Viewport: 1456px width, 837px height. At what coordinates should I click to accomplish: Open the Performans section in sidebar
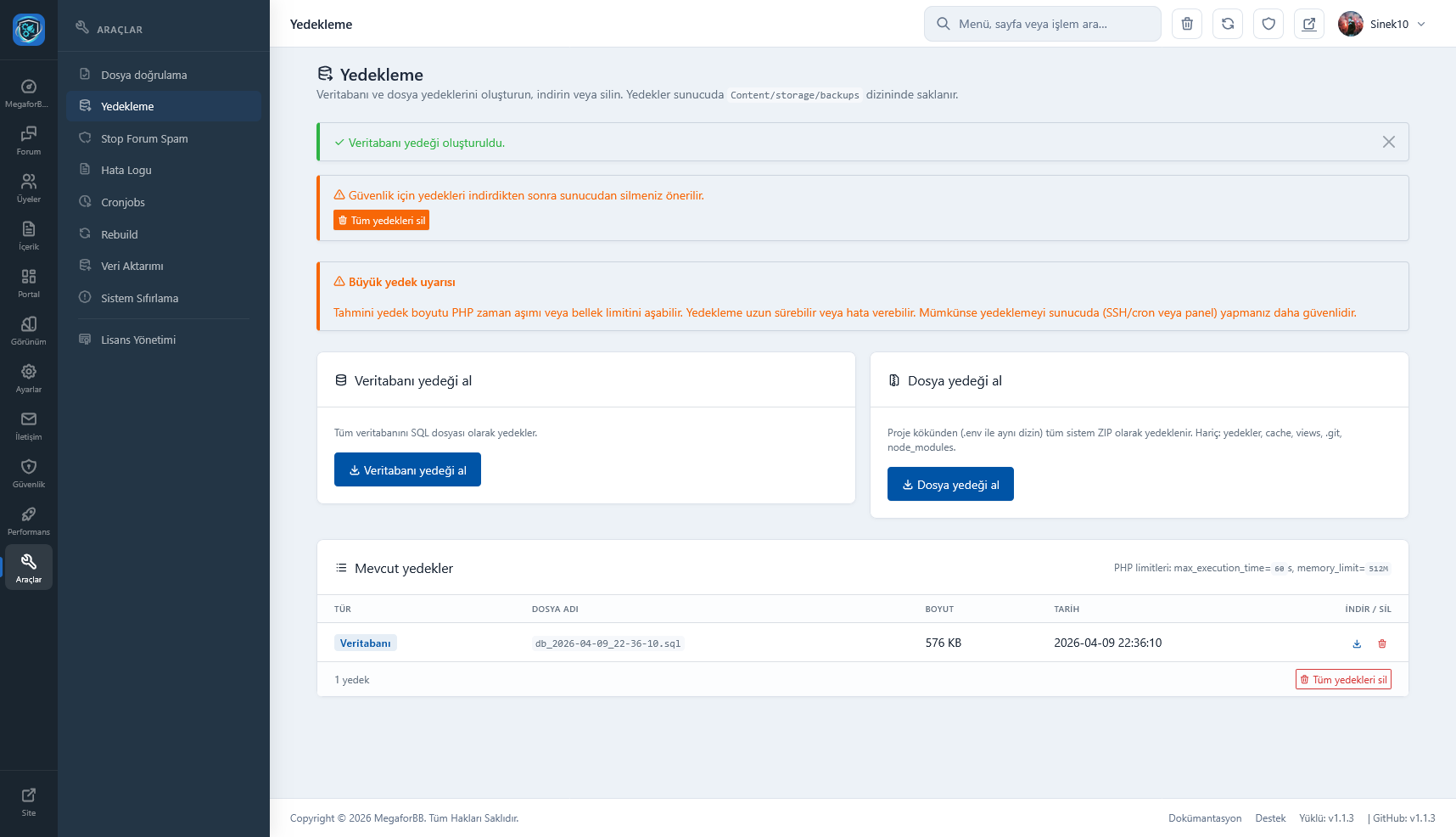click(x=29, y=521)
